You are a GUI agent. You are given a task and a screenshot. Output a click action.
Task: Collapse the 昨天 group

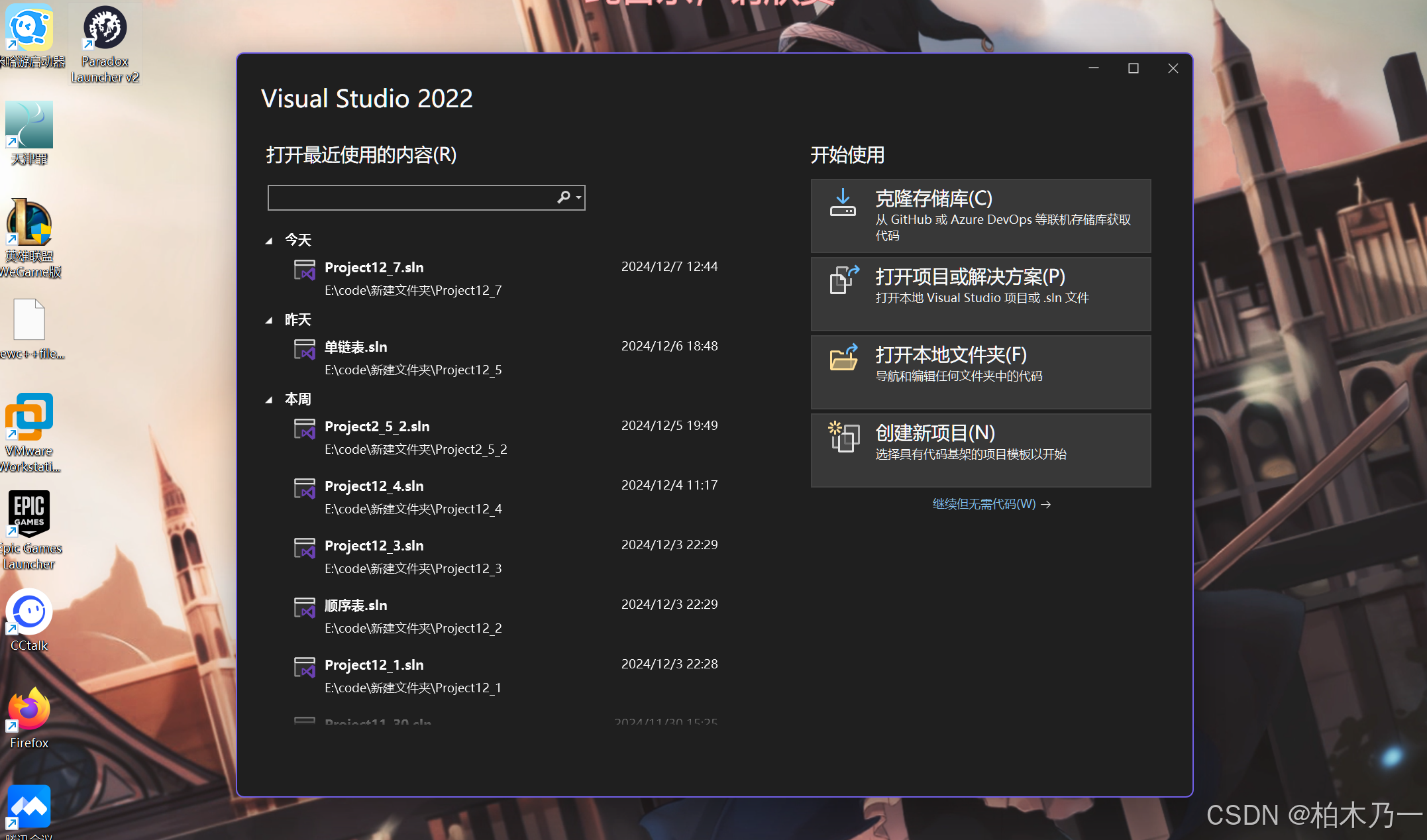coord(269,320)
